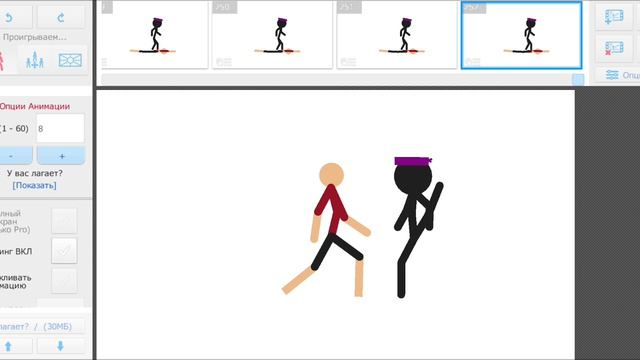Toggle the loop animation checkbox
Viewport: 640px width, 360px height.
point(64,281)
